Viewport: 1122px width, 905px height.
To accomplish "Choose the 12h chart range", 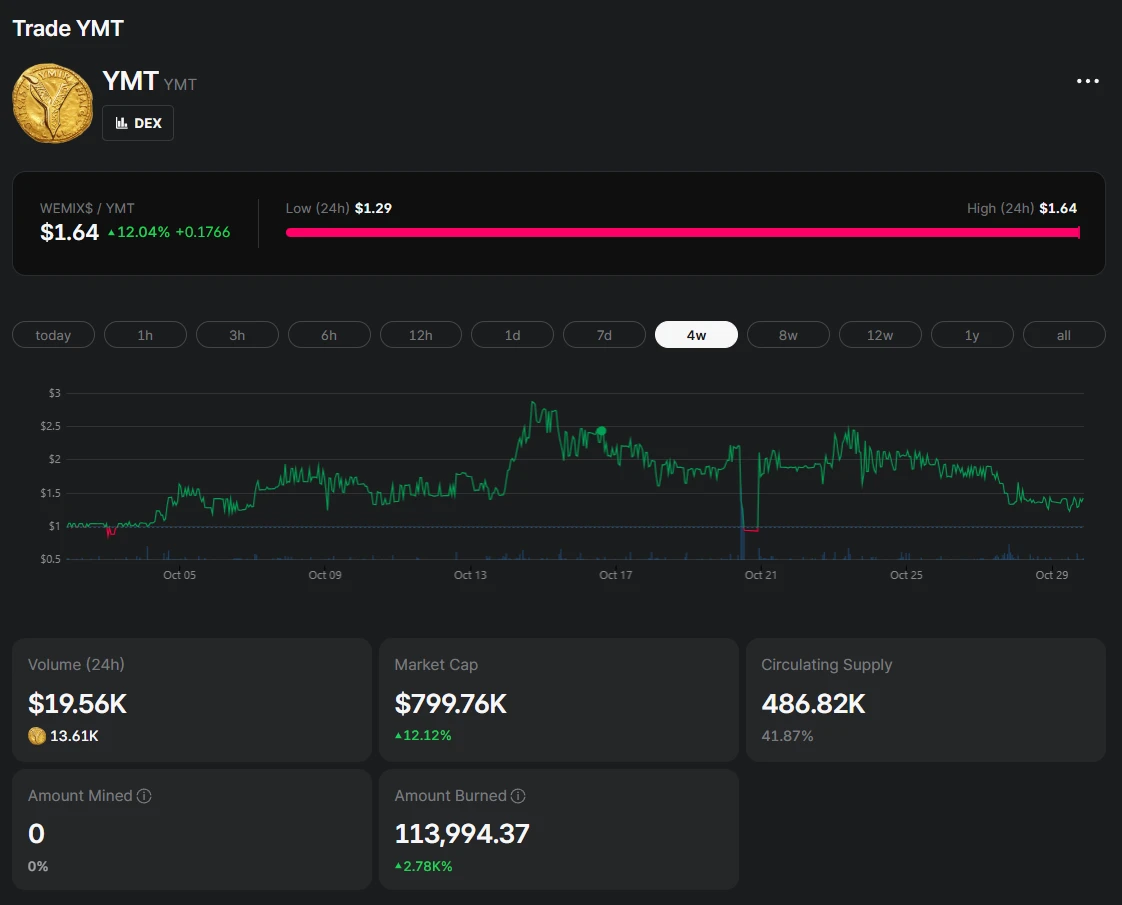I will (421, 335).
